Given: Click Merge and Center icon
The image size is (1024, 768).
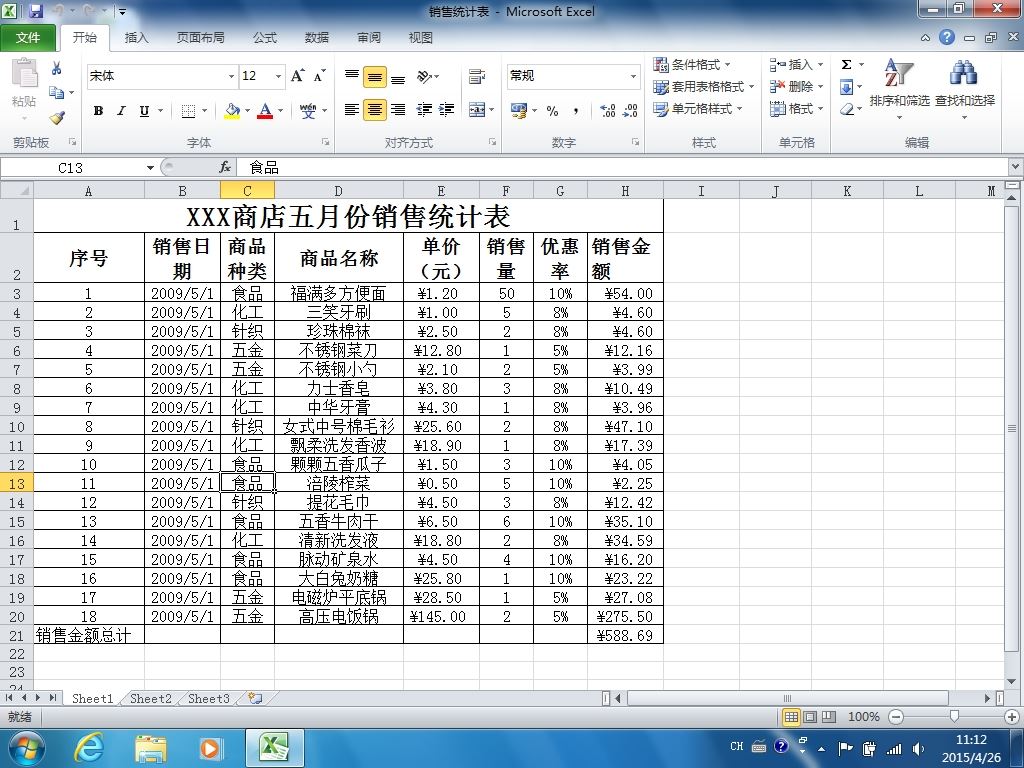Looking at the screenshot, I should (x=477, y=110).
